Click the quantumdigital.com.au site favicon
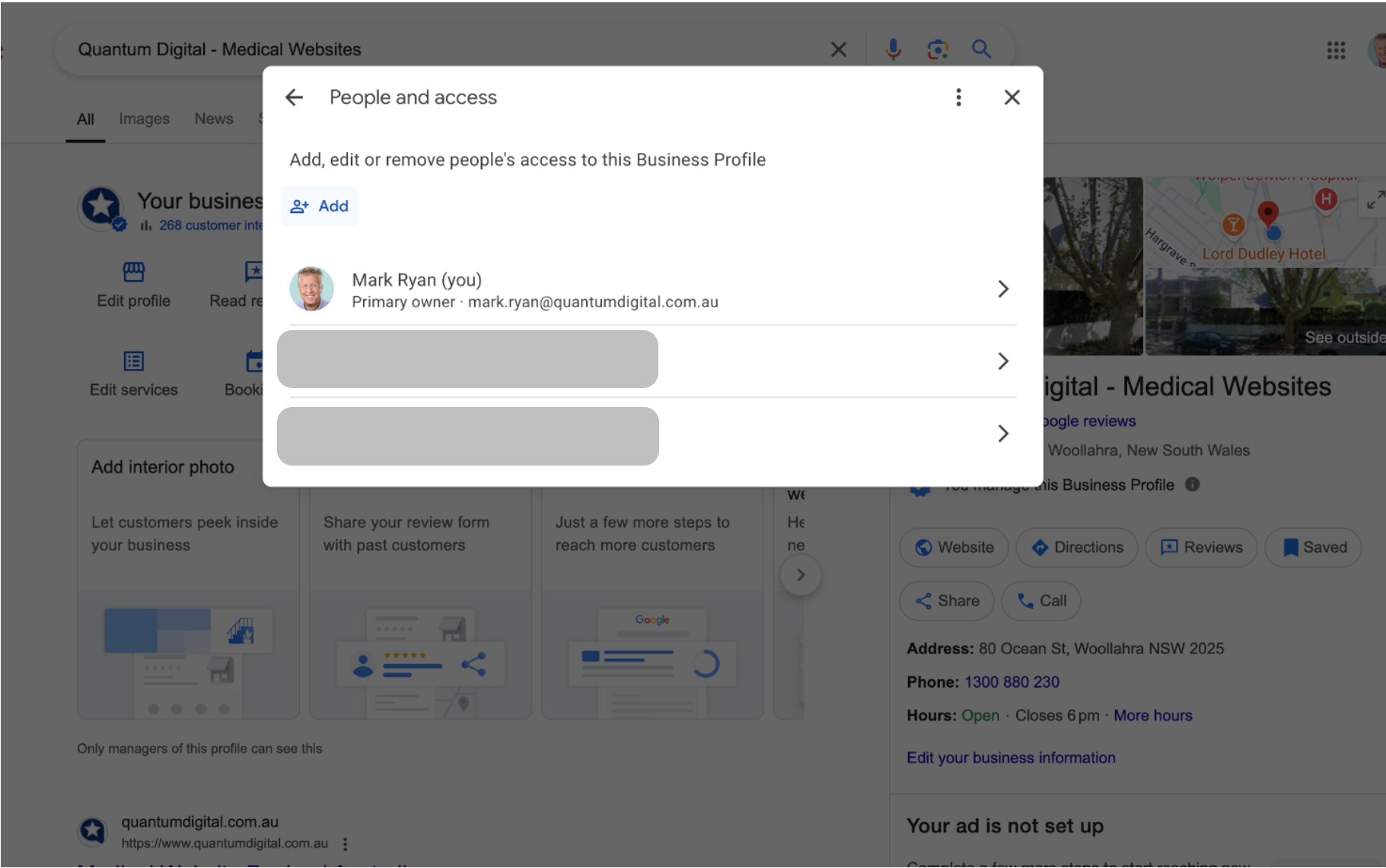The height and width of the screenshot is (868, 1386). [93, 831]
